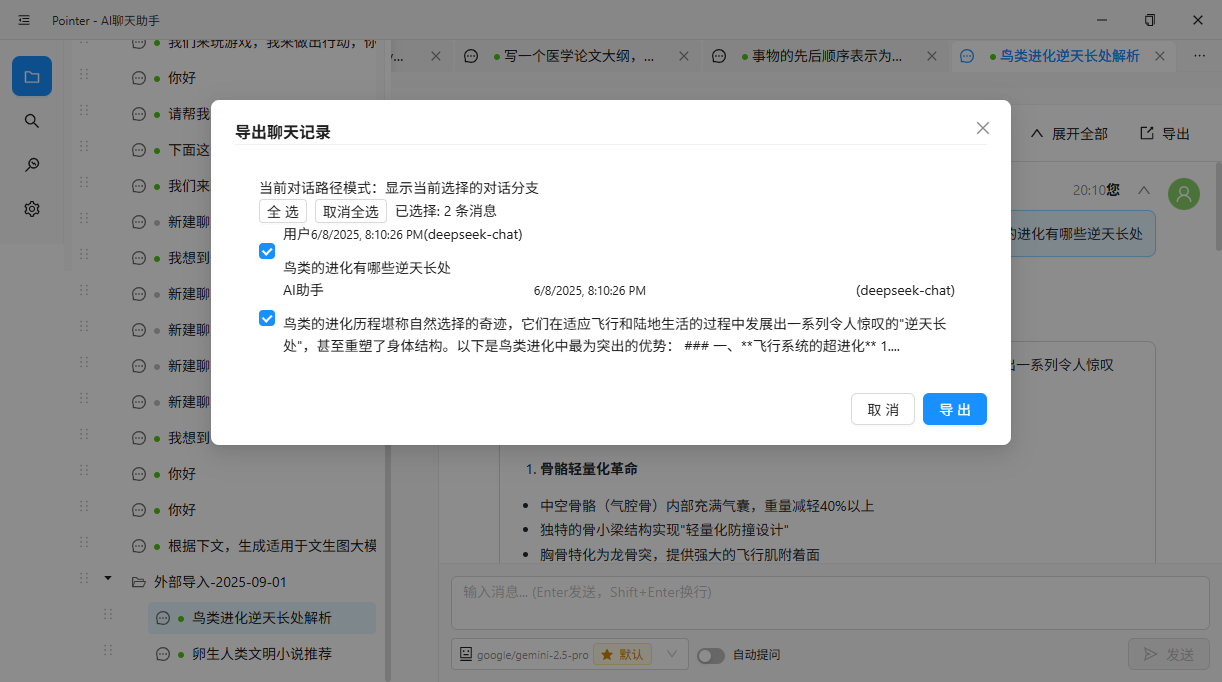Toggle the sidebar with the top-left menu icon
The width and height of the screenshot is (1222, 682).
(x=24, y=20)
